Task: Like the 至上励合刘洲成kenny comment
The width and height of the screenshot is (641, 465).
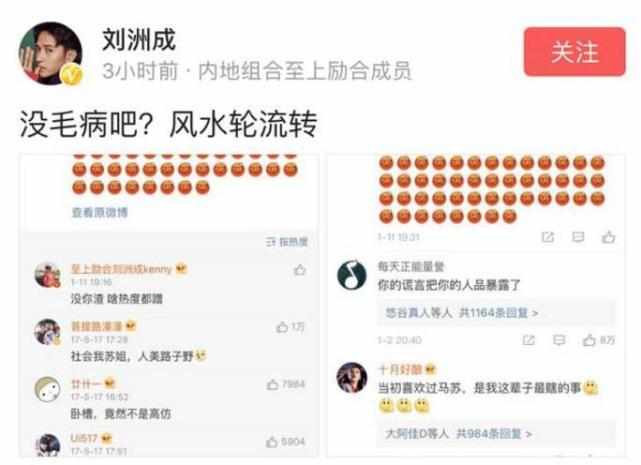Action: coord(300,270)
